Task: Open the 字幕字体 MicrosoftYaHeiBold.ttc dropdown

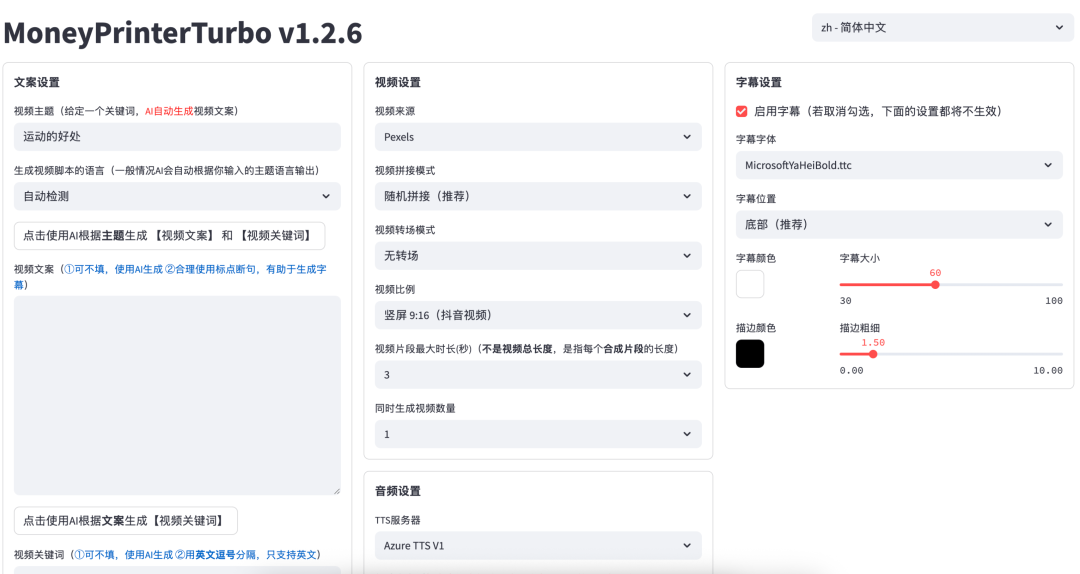Action: tap(899, 165)
